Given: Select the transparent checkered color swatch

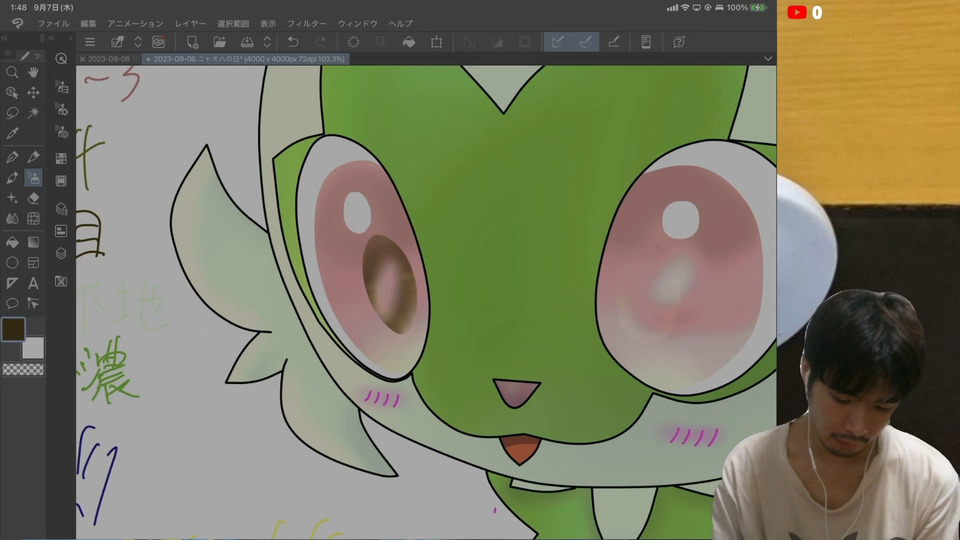Looking at the screenshot, I should [x=23, y=369].
